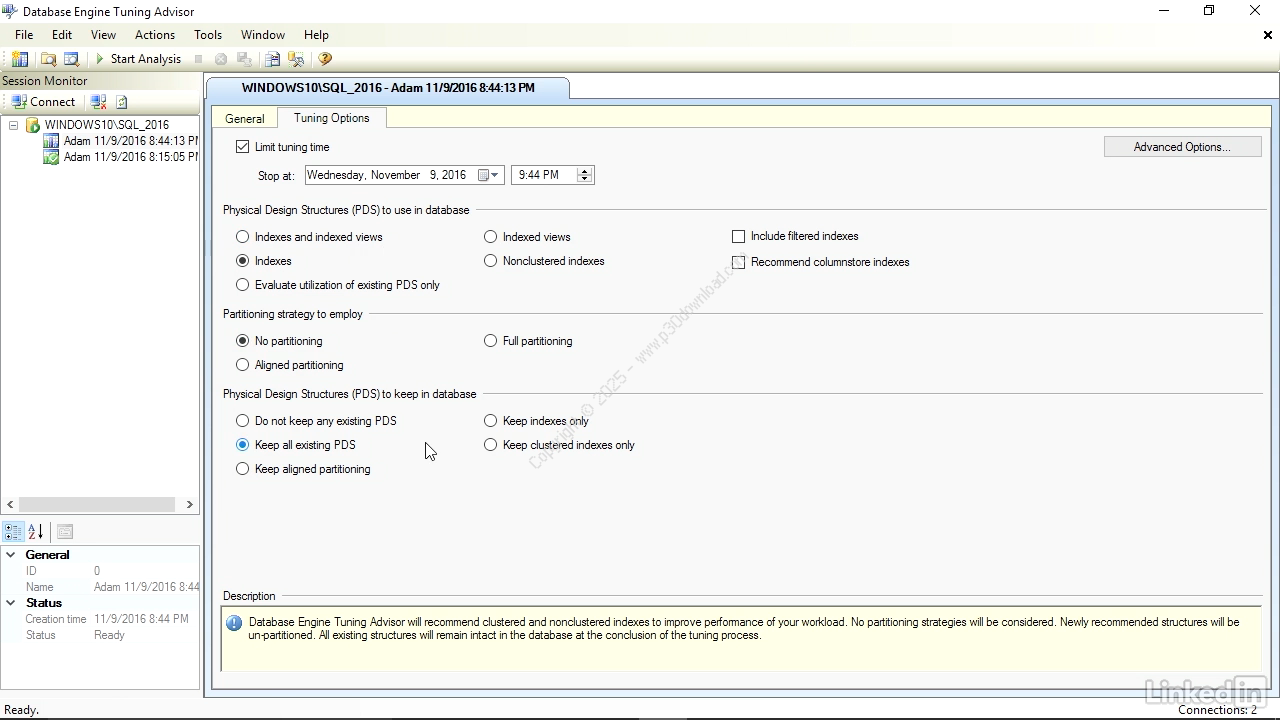Click the Refresh icon in Session Monitor
The width and height of the screenshot is (1280, 720).
[x=122, y=102]
